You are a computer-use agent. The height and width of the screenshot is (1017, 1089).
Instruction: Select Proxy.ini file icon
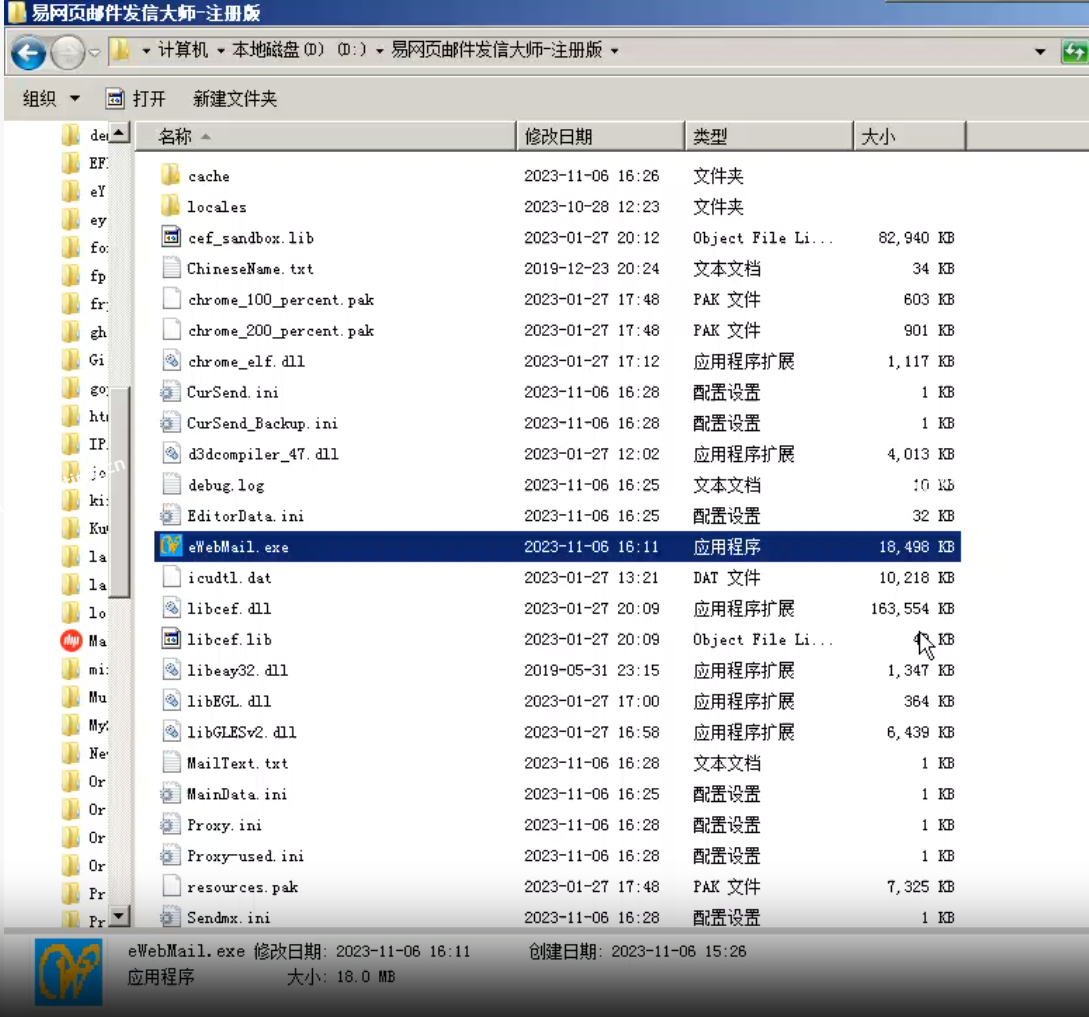pyautogui.click(x=169, y=824)
